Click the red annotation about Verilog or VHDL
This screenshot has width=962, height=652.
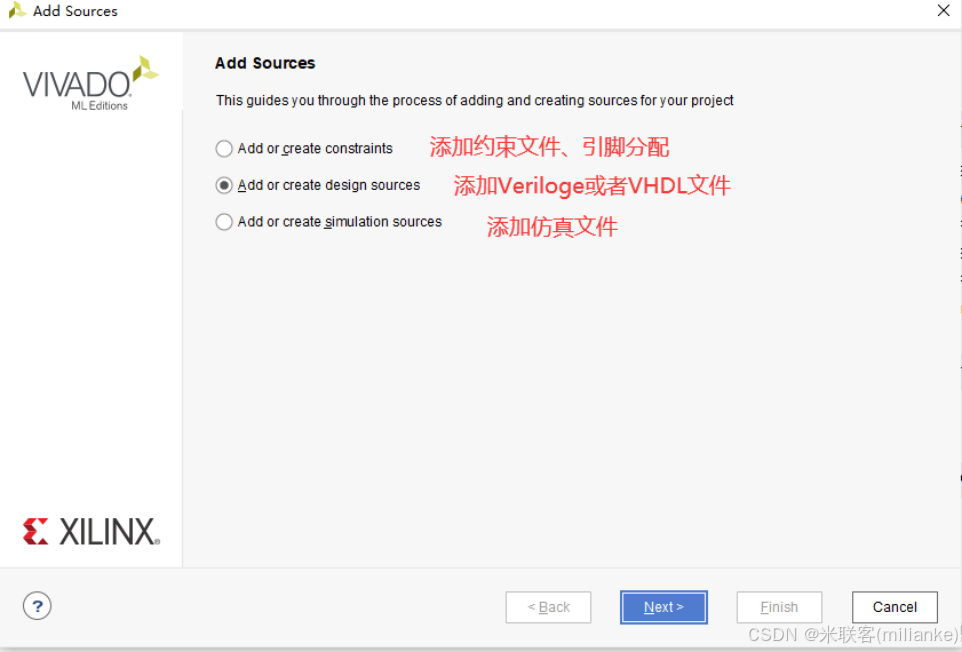pyautogui.click(x=591, y=185)
